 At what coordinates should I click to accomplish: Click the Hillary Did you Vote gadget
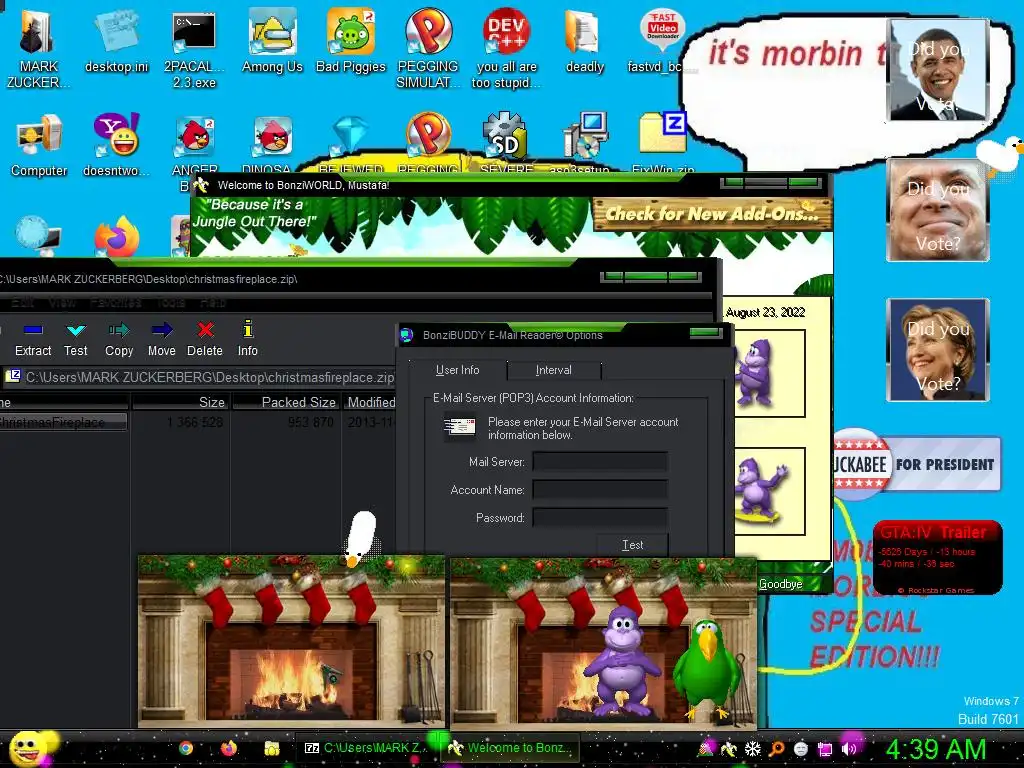coord(938,349)
